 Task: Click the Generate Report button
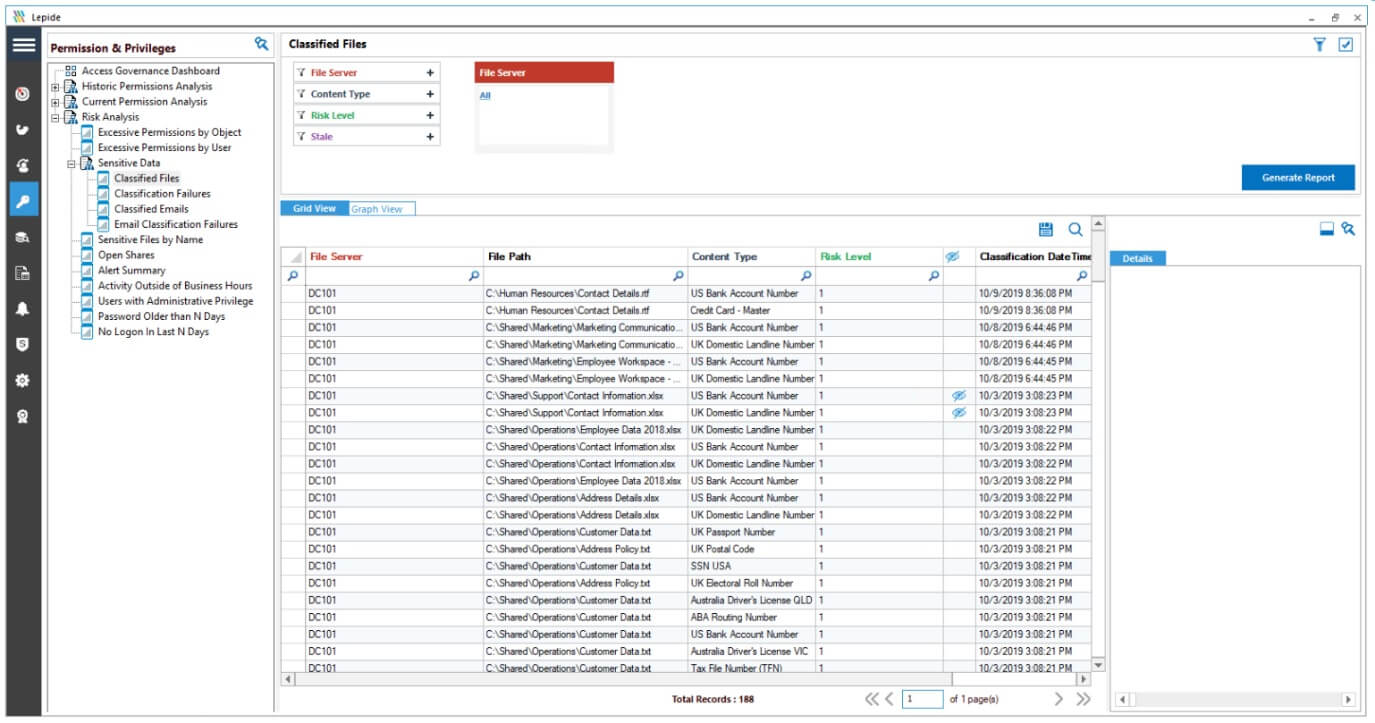point(1298,178)
